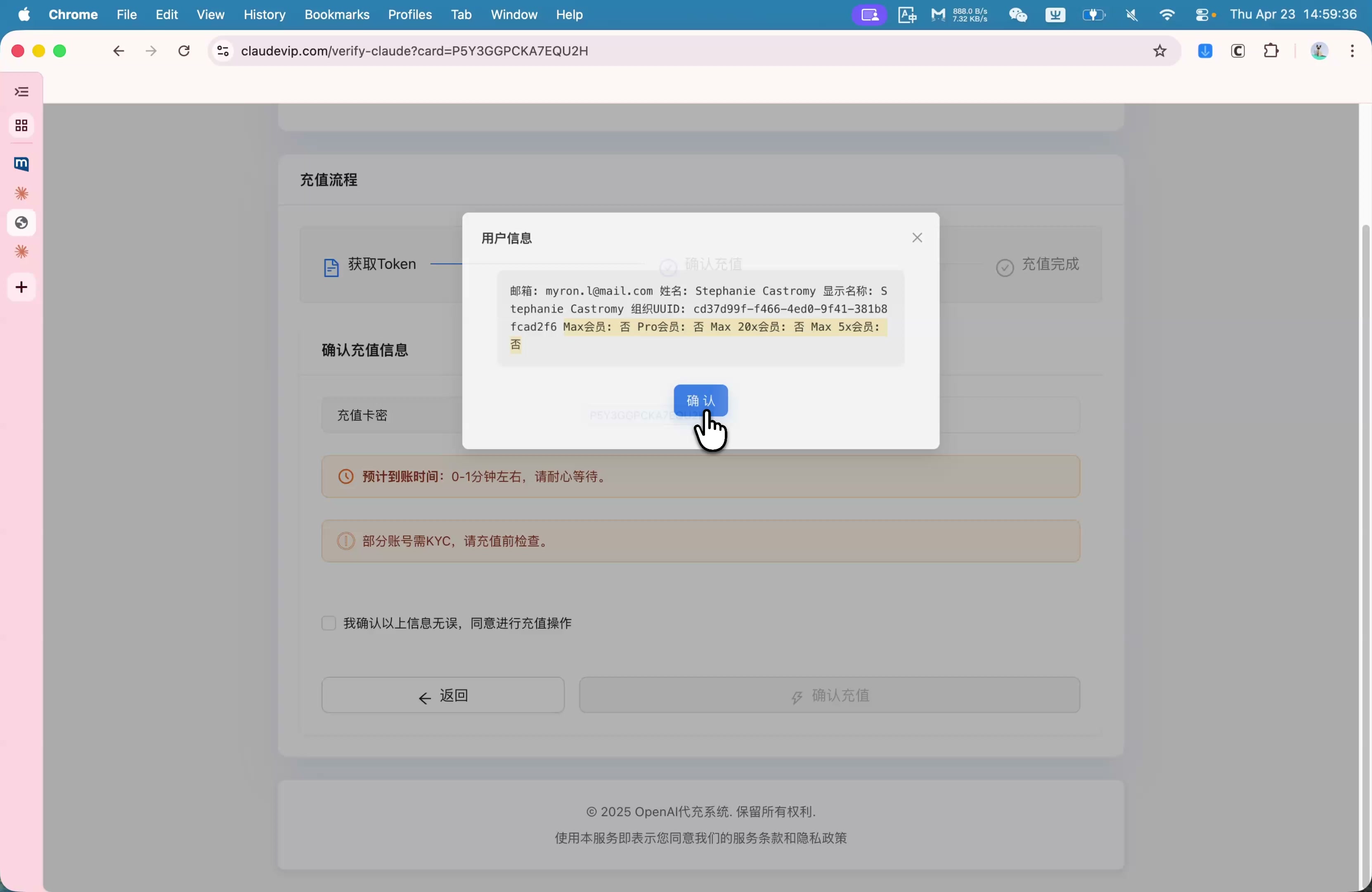Image resolution: width=1372 pixels, height=892 pixels.
Task: Close the 用户信息 dialog with X
Action: 917,237
